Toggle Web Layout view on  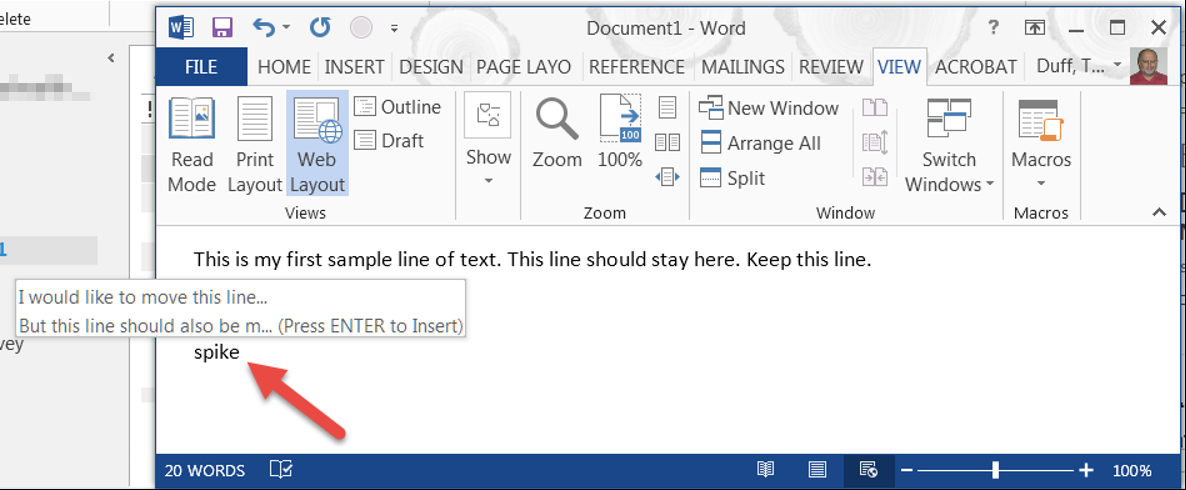[x=317, y=145]
